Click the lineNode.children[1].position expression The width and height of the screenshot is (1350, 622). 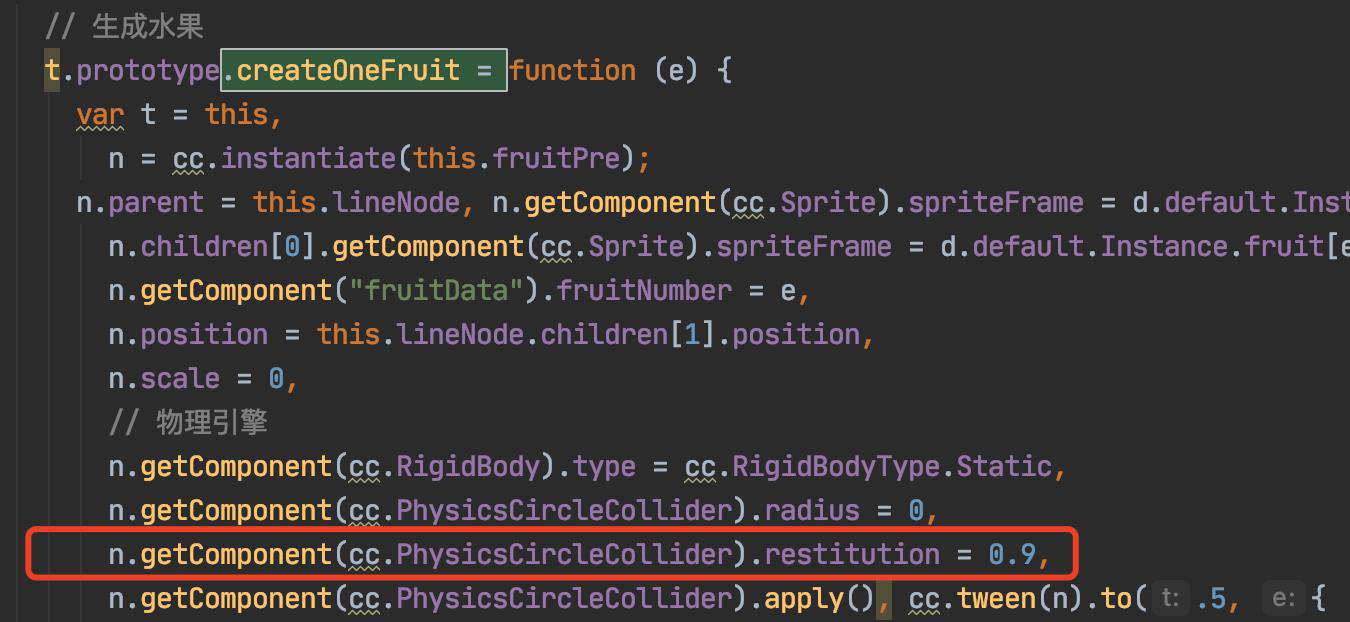pyautogui.click(x=628, y=334)
